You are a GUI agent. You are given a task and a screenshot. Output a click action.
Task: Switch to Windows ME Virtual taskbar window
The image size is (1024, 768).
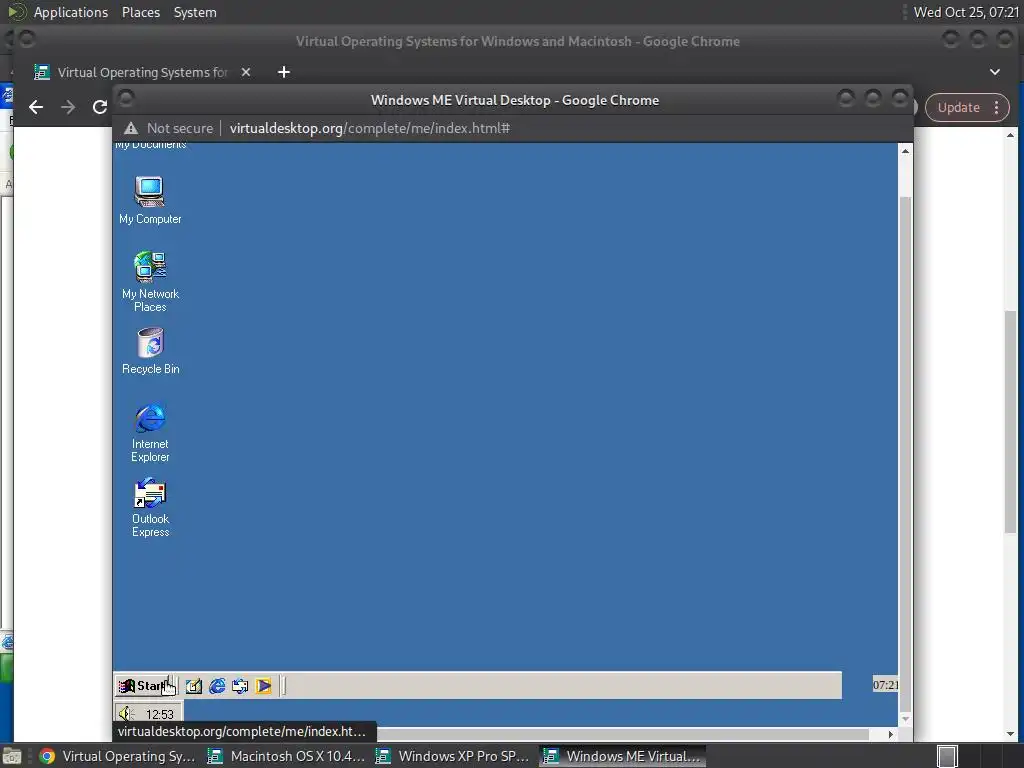pyautogui.click(x=622, y=756)
